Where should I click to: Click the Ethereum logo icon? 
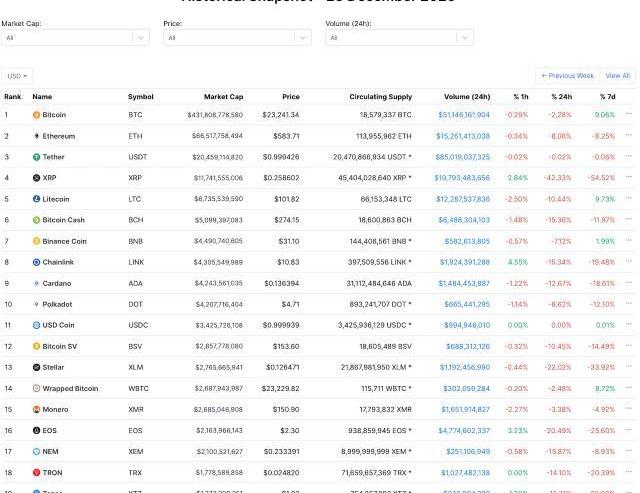tap(37, 136)
